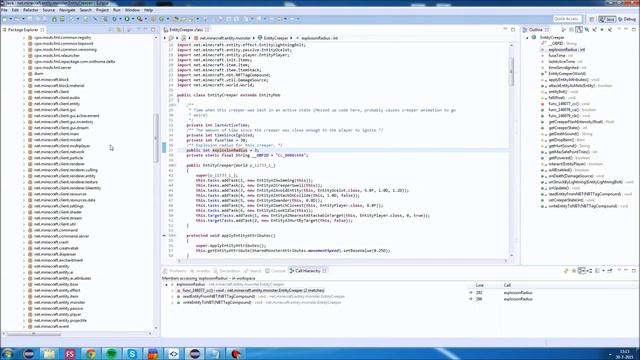Focus the Quick Access field
Viewport: 640px width, 360px height.
(x=567, y=19)
